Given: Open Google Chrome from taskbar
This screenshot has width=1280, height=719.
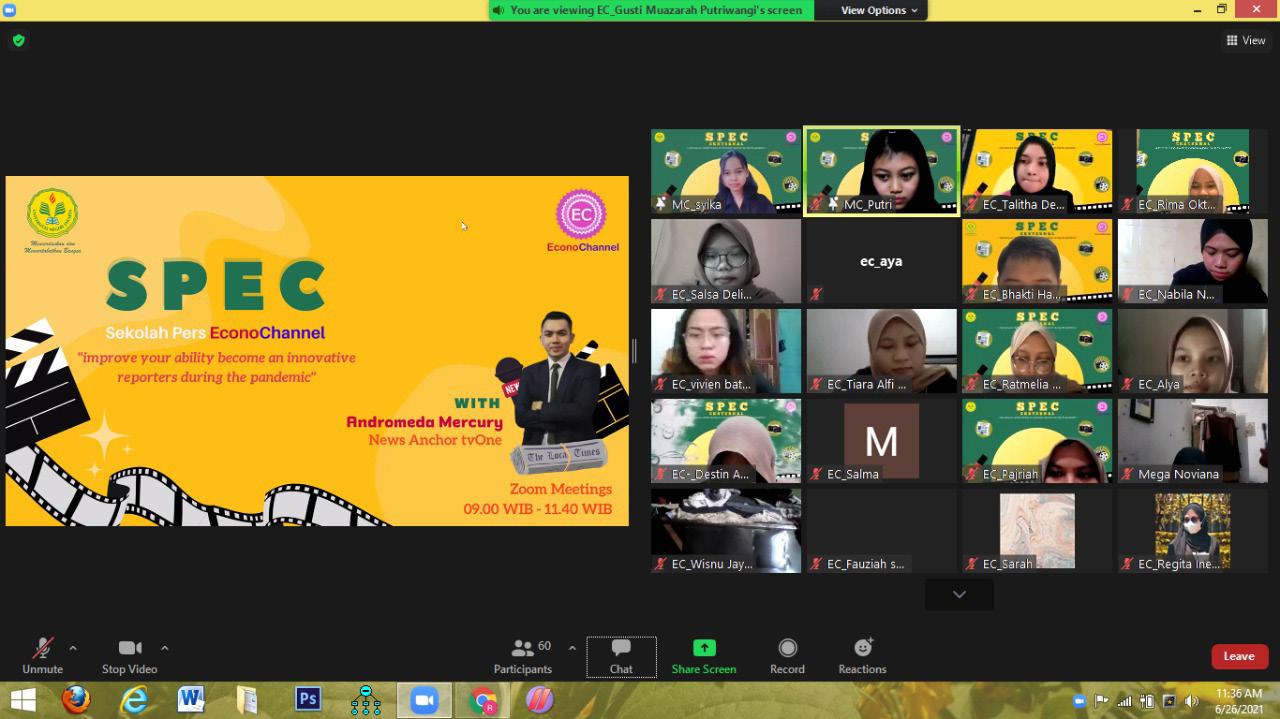Looking at the screenshot, I should (x=483, y=700).
